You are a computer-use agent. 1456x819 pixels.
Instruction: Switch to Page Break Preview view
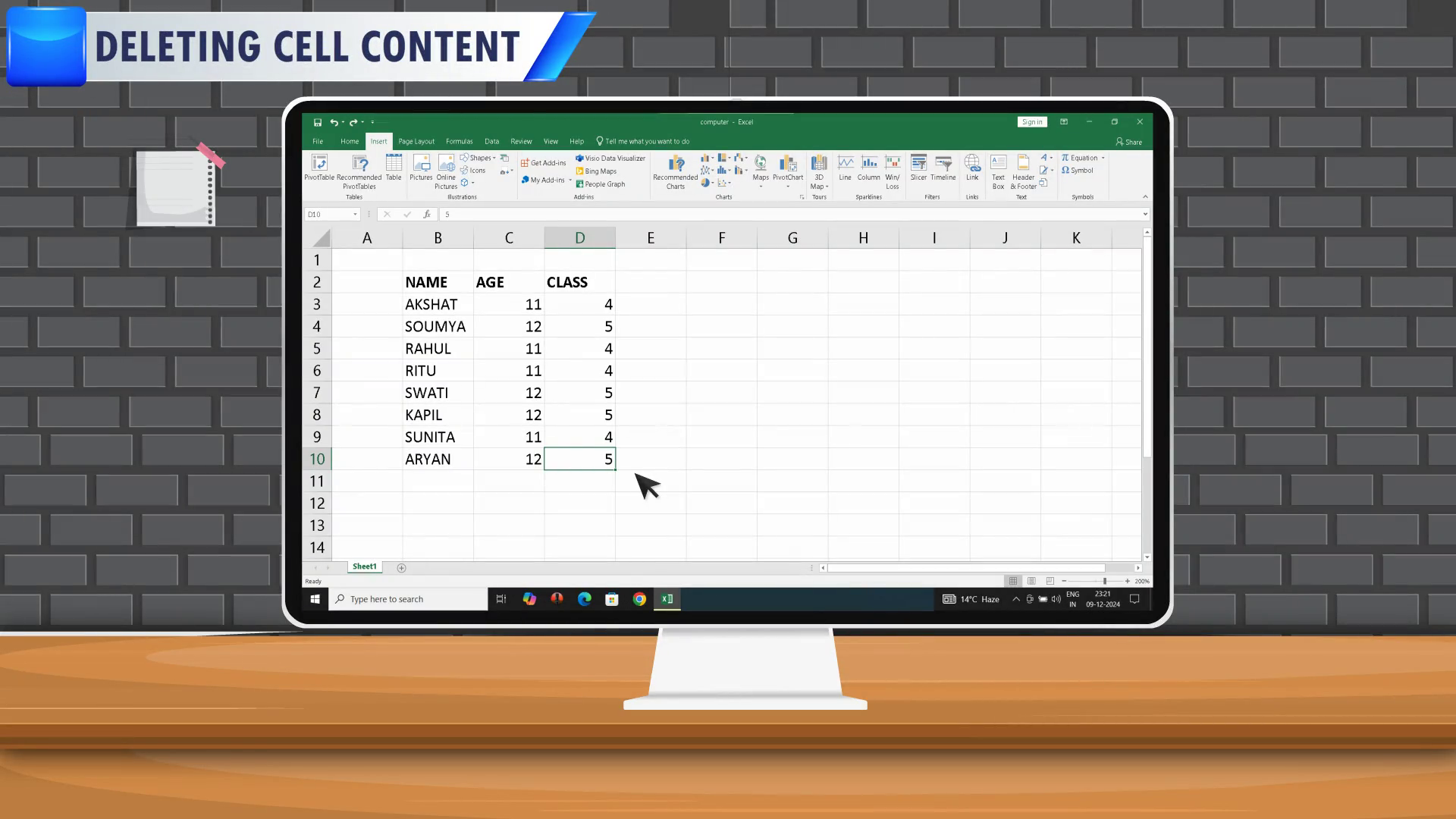[x=1050, y=581]
